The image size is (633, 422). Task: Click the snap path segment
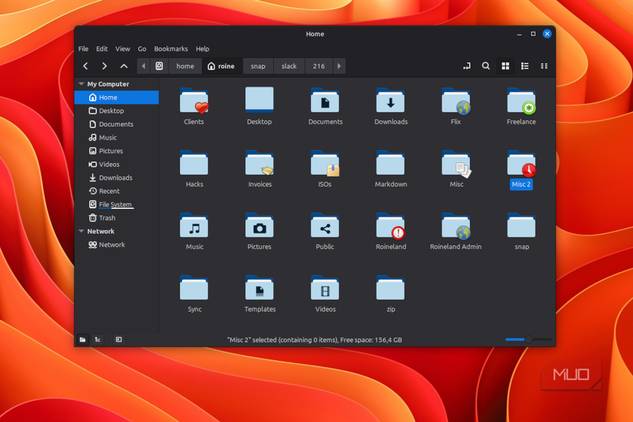pyautogui.click(x=258, y=66)
